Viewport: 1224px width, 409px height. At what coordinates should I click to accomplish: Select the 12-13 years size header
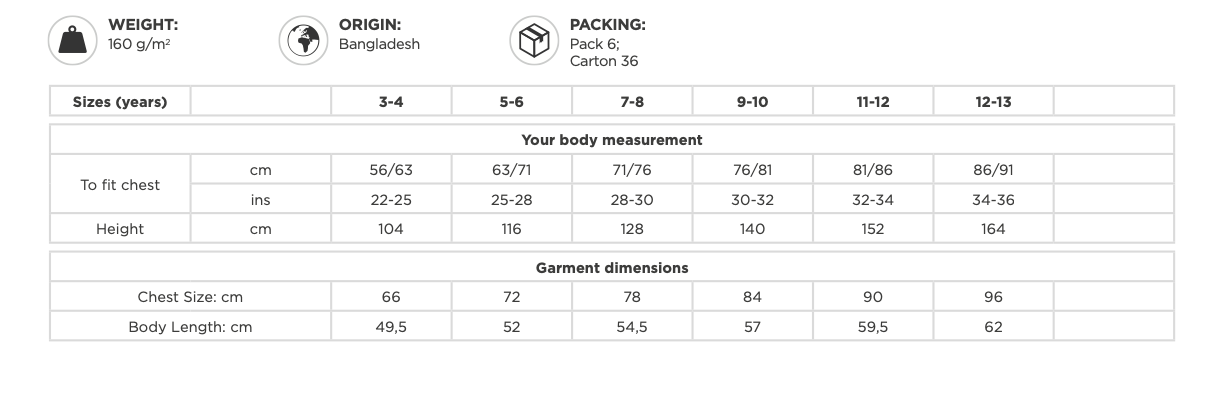coord(993,102)
